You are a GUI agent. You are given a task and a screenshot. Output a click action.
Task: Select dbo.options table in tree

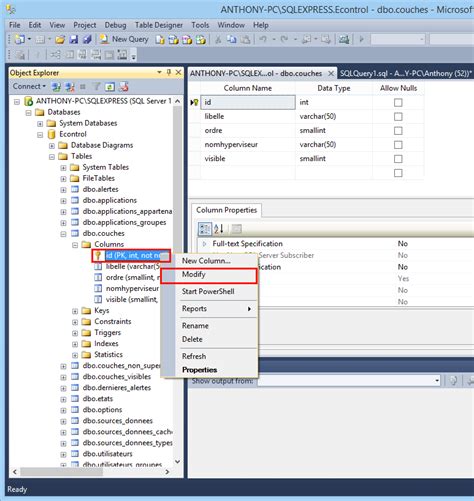tap(102, 410)
